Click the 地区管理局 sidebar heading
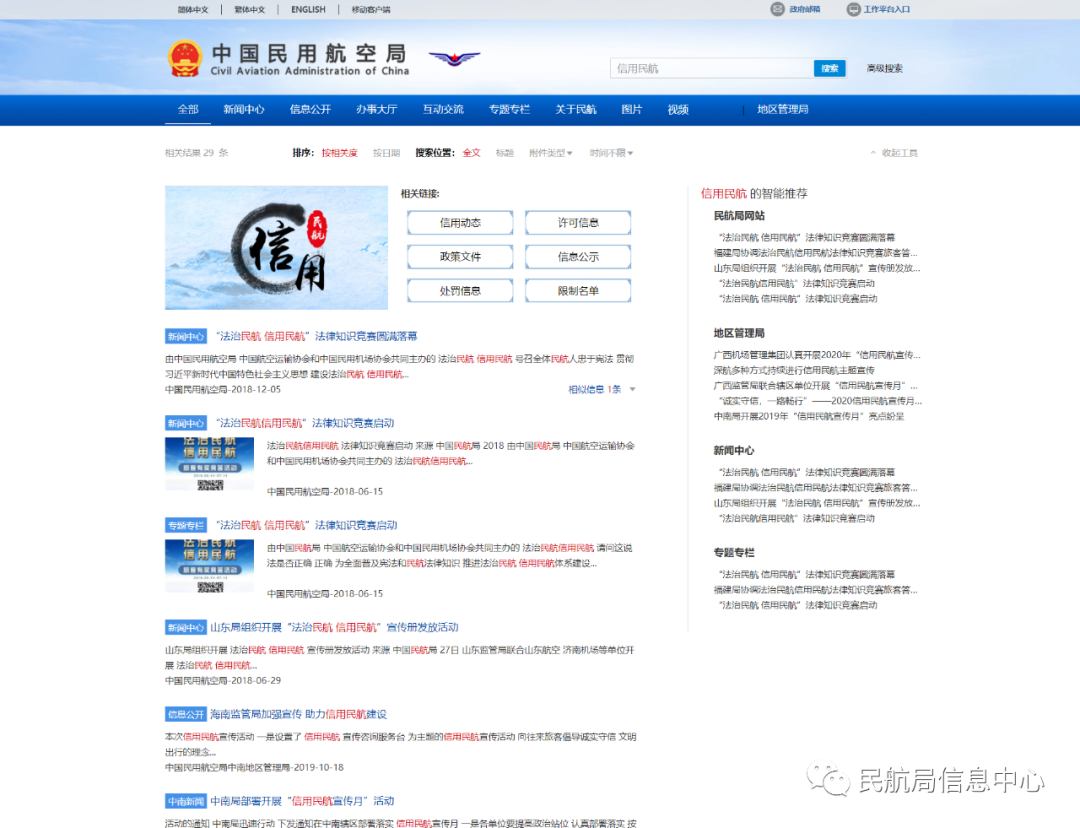 coord(739,333)
